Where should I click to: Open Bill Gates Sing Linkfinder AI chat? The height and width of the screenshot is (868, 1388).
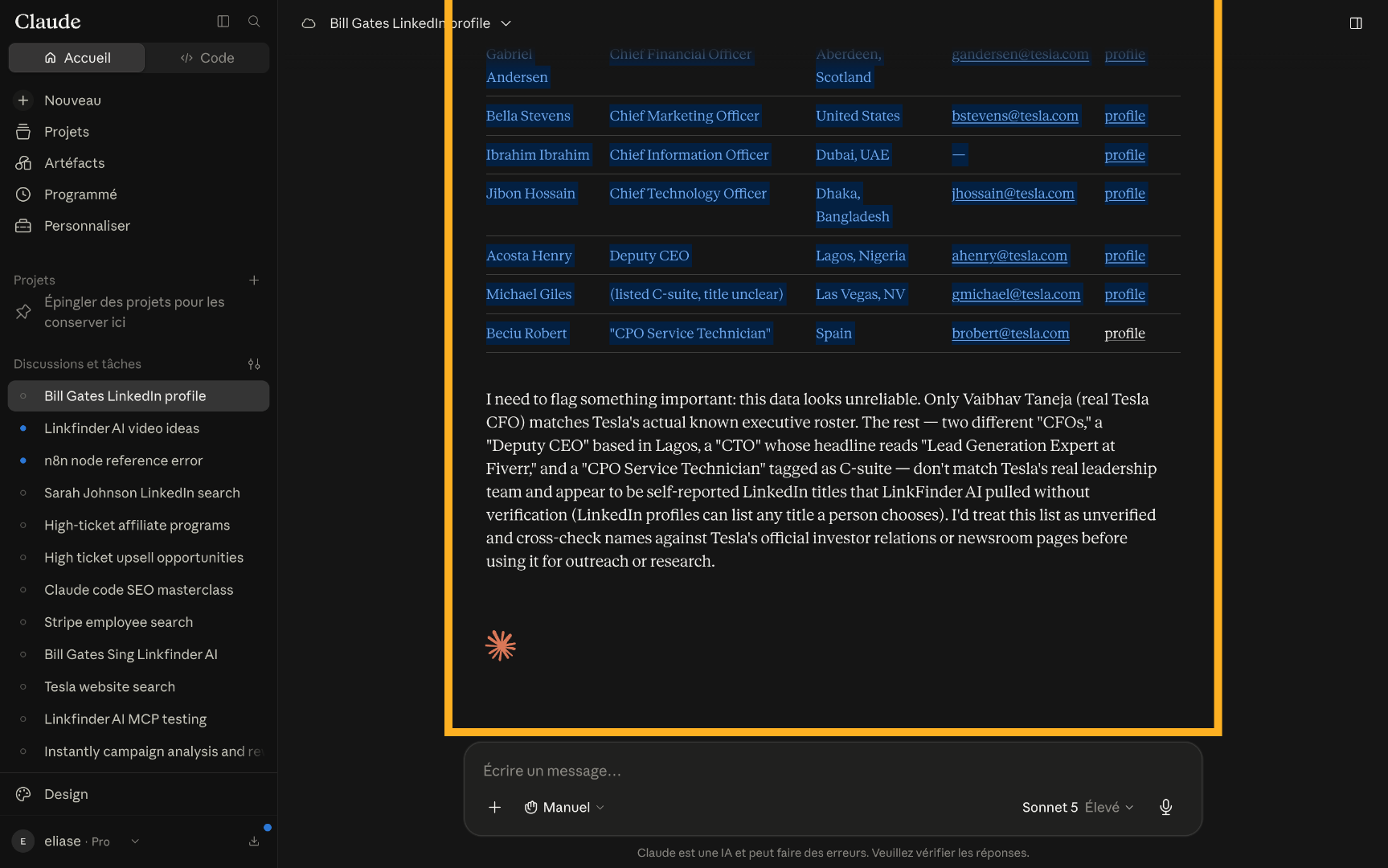(x=138, y=654)
